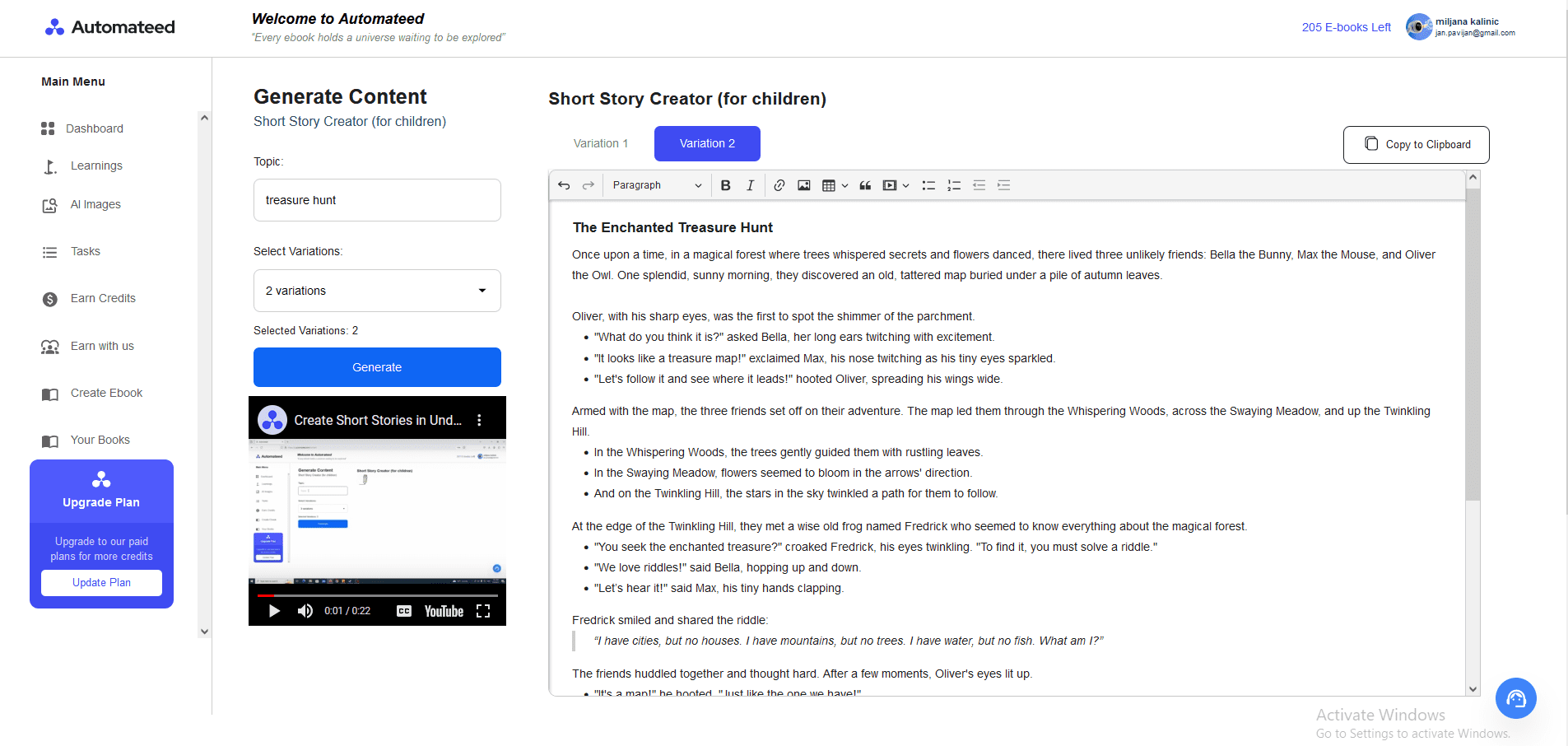The image size is (1568, 746).
Task: Insert an image into the story
Action: (804, 185)
